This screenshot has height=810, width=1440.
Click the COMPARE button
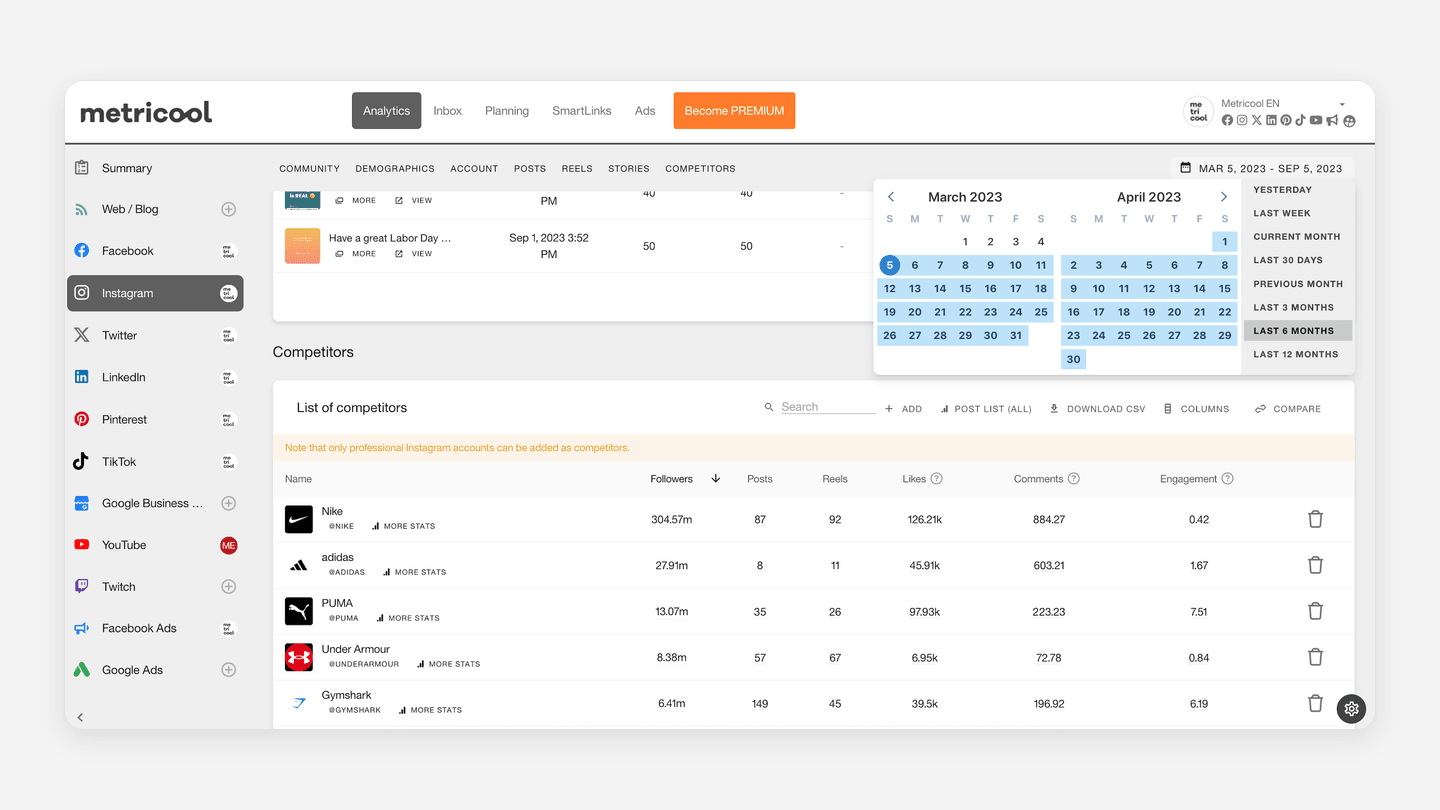click(x=1288, y=409)
